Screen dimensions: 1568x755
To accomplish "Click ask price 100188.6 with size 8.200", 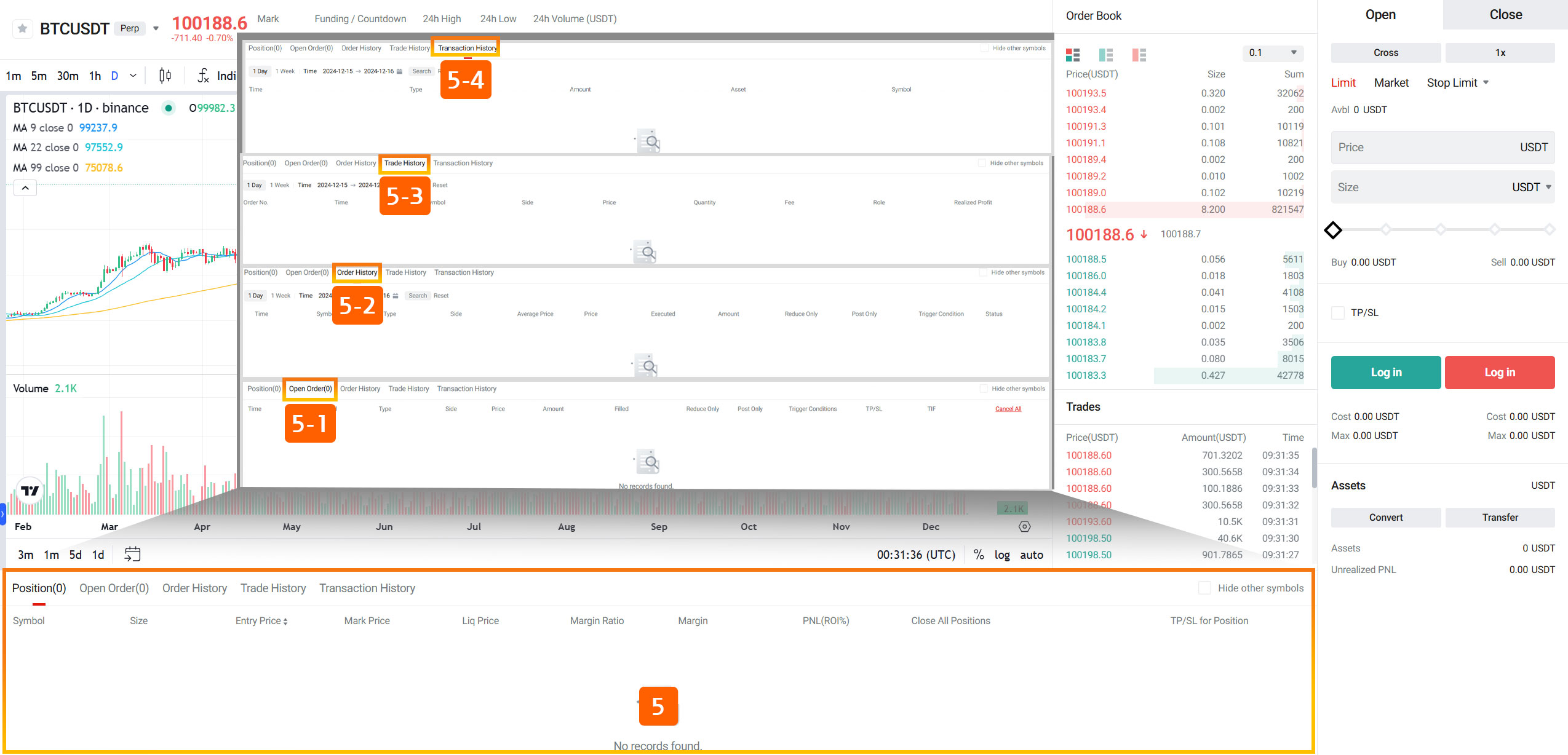I will point(1086,210).
